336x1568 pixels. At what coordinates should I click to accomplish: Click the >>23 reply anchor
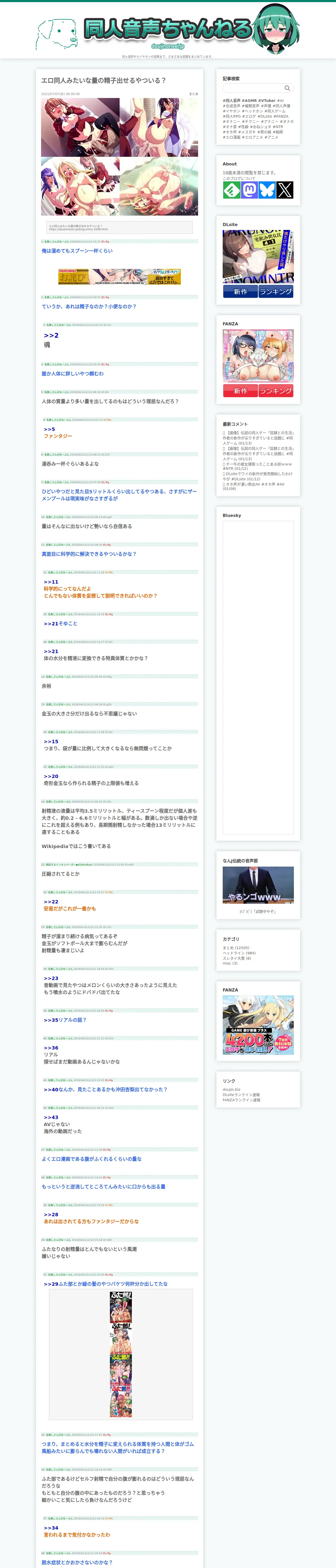(51, 978)
